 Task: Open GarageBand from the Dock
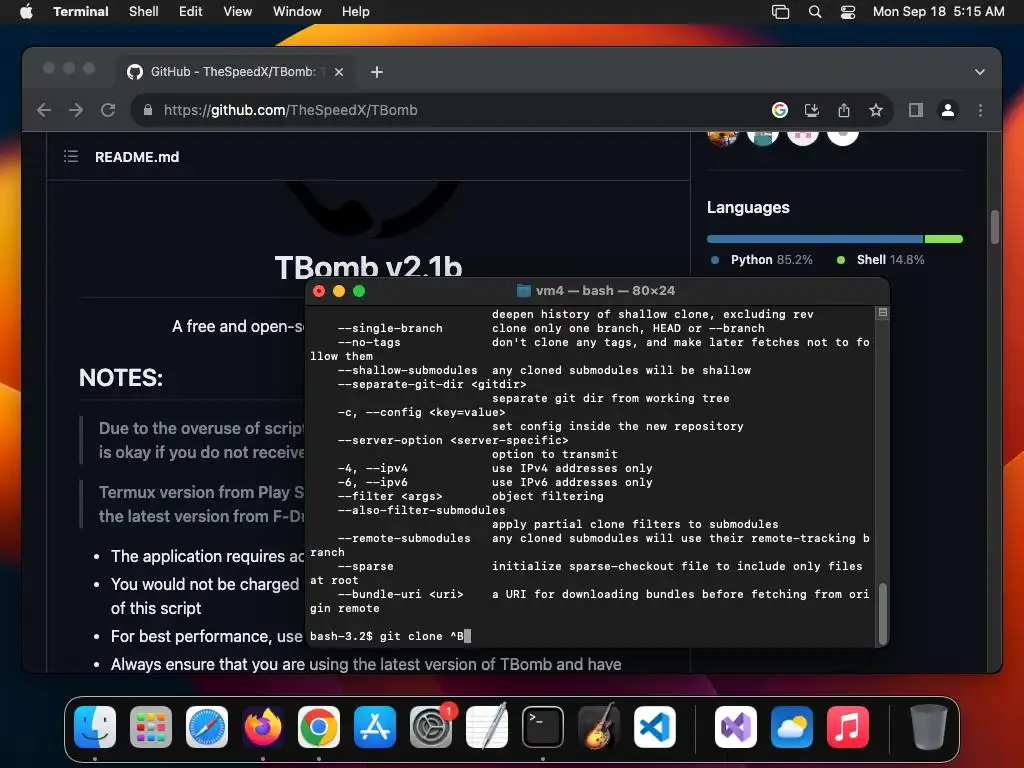pyautogui.click(x=599, y=727)
